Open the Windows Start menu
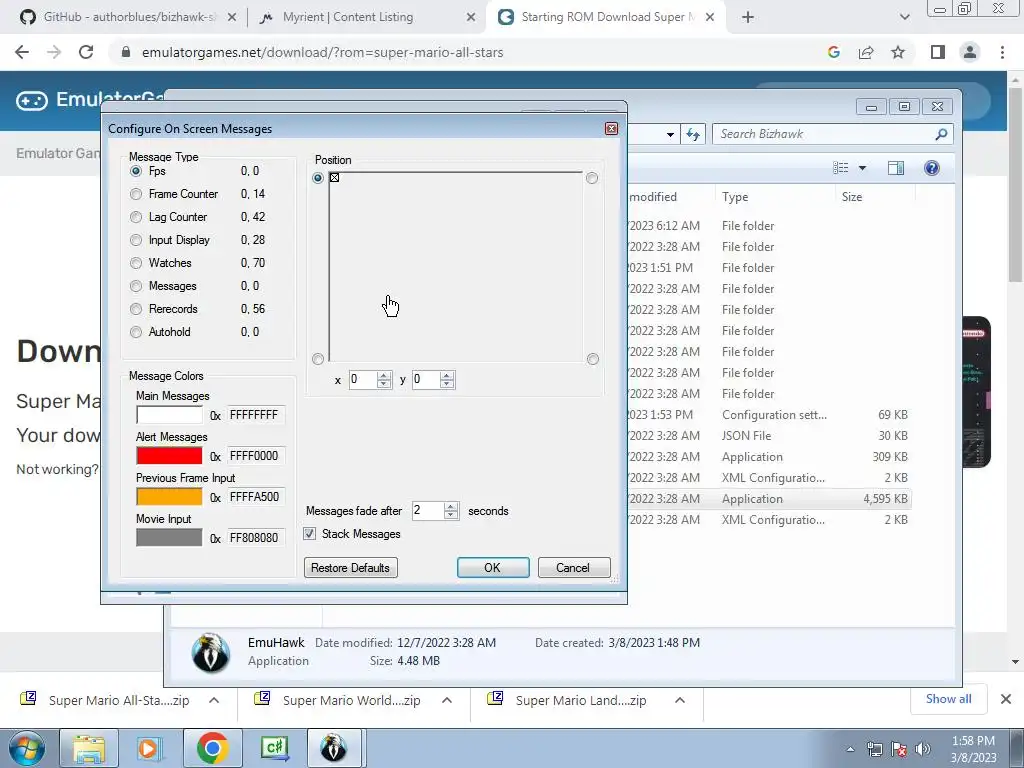 coord(27,748)
